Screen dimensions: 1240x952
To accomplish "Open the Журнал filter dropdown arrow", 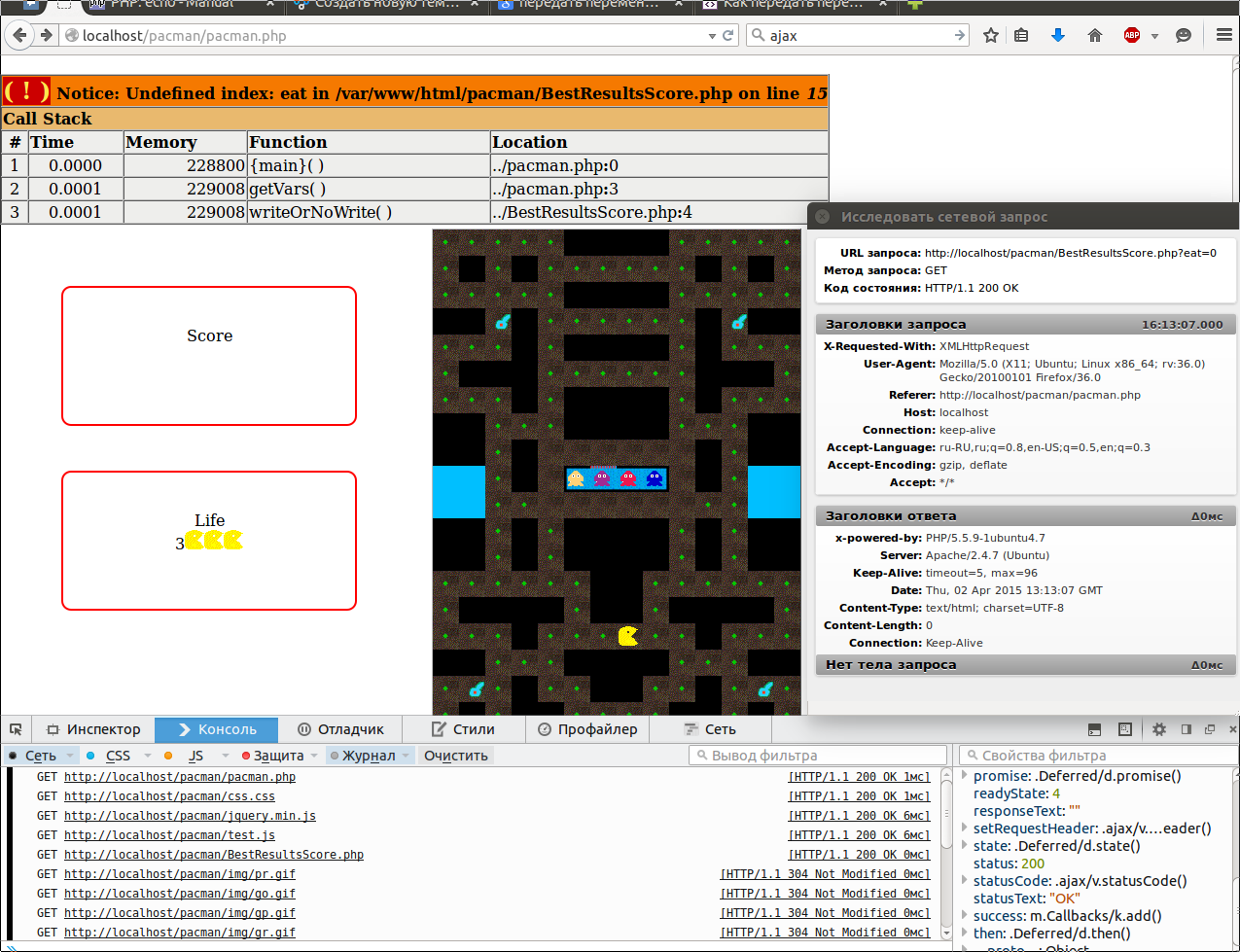I will tap(407, 756).
